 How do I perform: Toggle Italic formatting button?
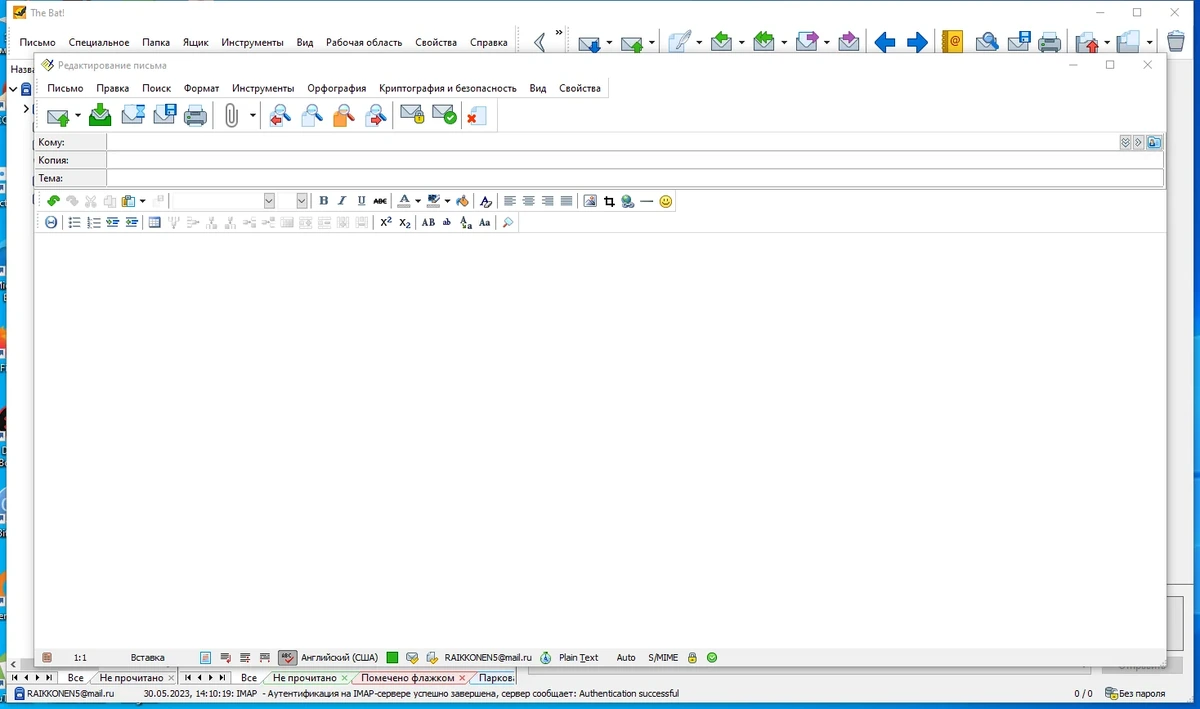[x=342, y=201]
